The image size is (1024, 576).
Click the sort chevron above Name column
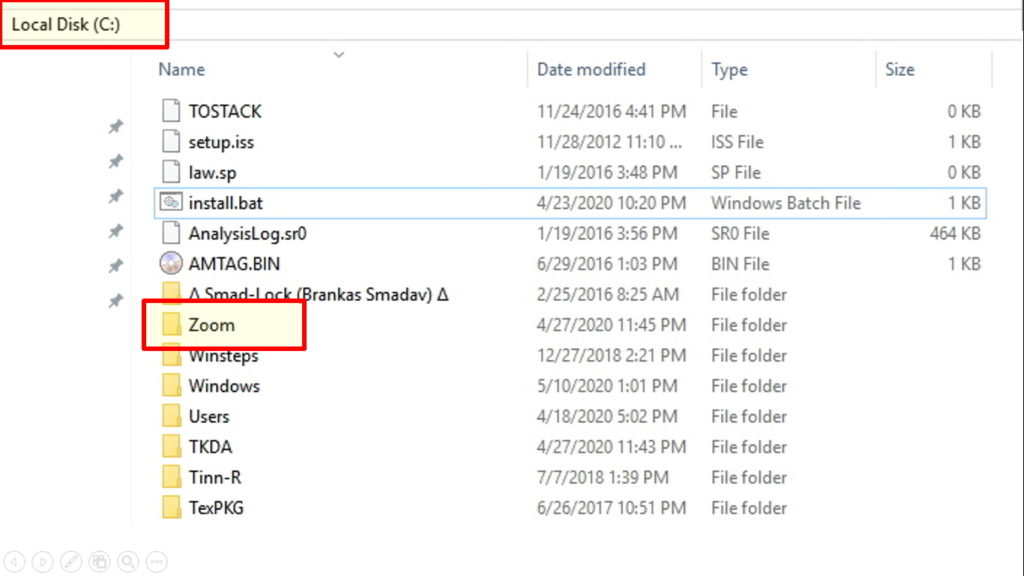click(x=338, y=54)
